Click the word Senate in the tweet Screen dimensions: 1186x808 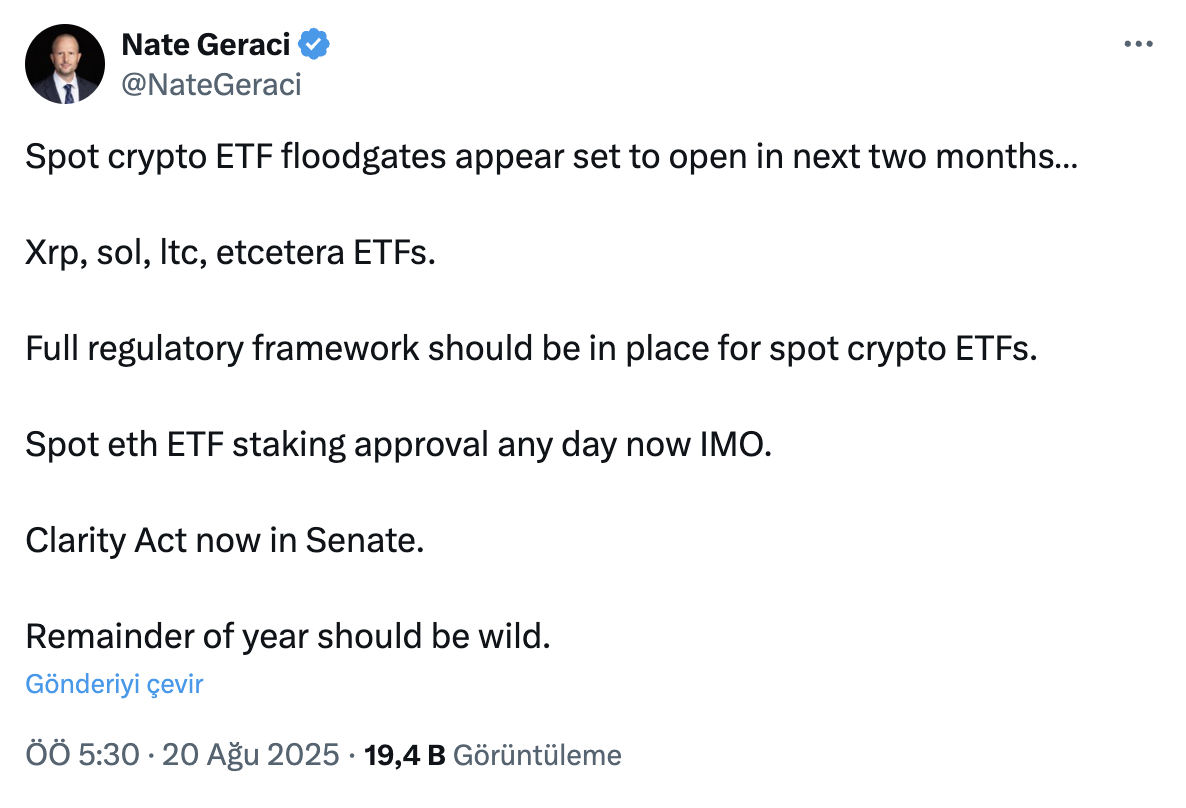tap(365, 541)
